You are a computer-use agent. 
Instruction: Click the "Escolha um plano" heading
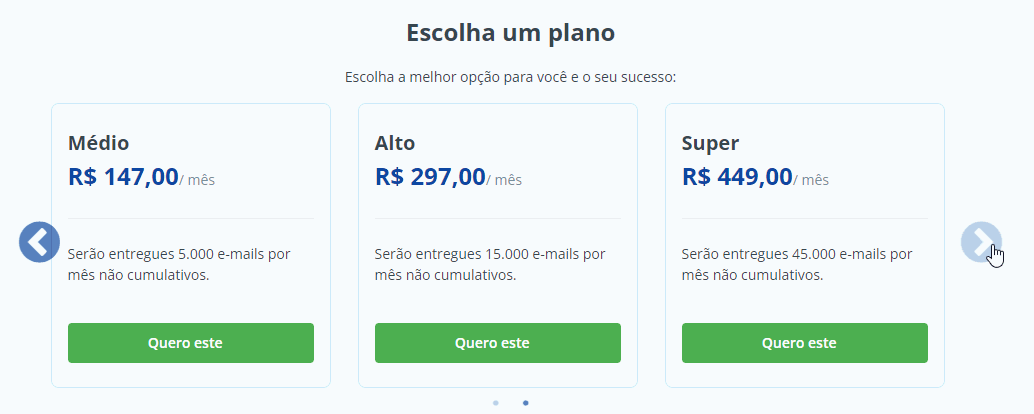tap(510, 33)
